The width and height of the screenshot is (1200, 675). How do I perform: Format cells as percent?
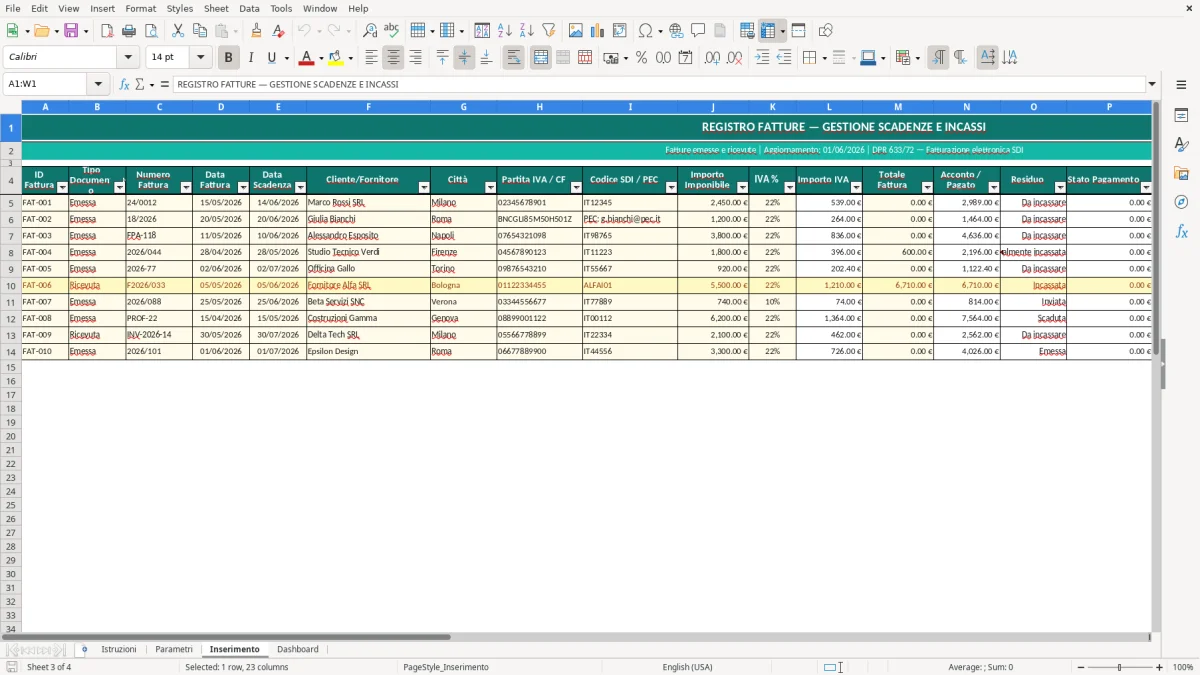641,58
